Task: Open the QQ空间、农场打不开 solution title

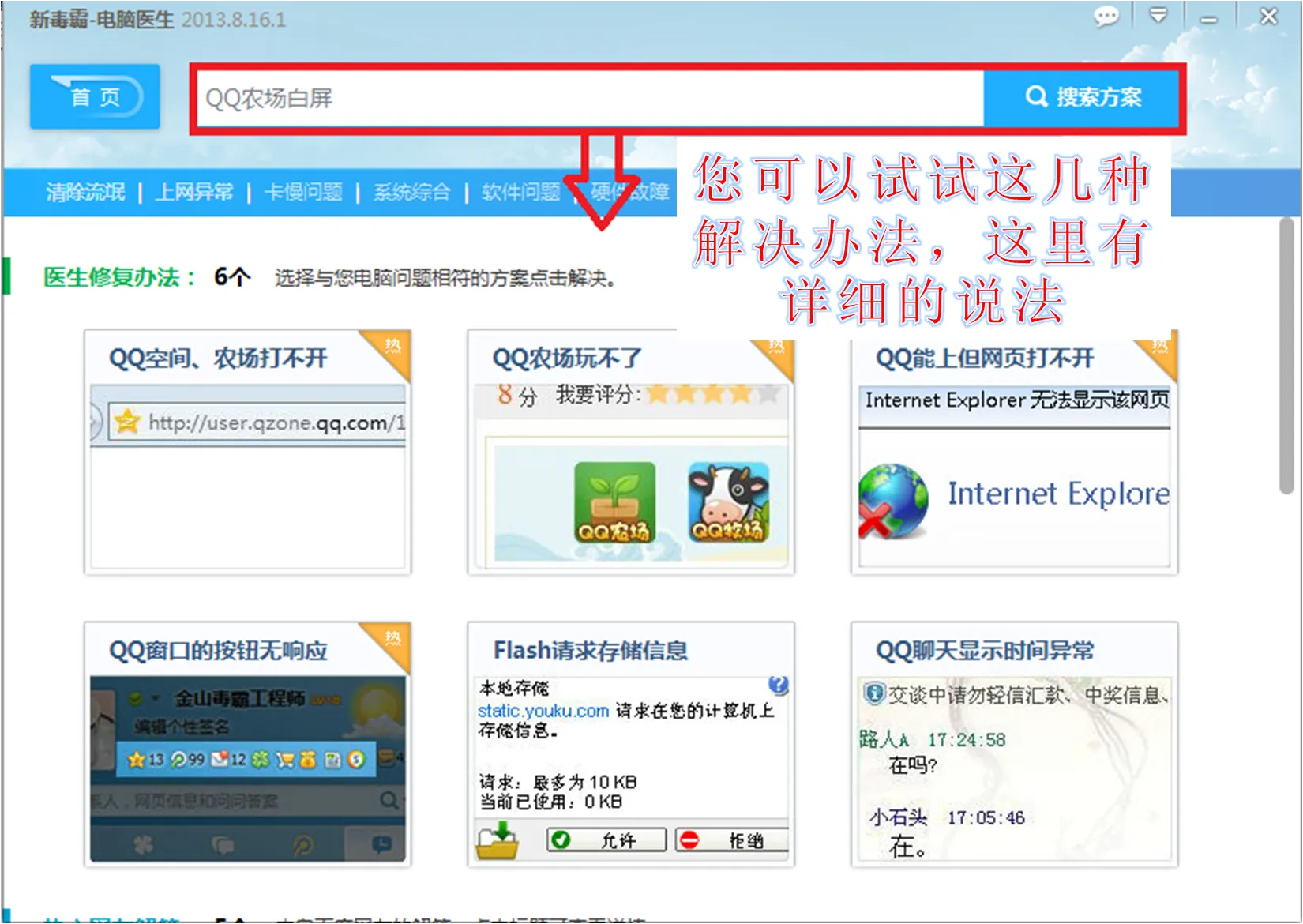Action: pos(218,359)
